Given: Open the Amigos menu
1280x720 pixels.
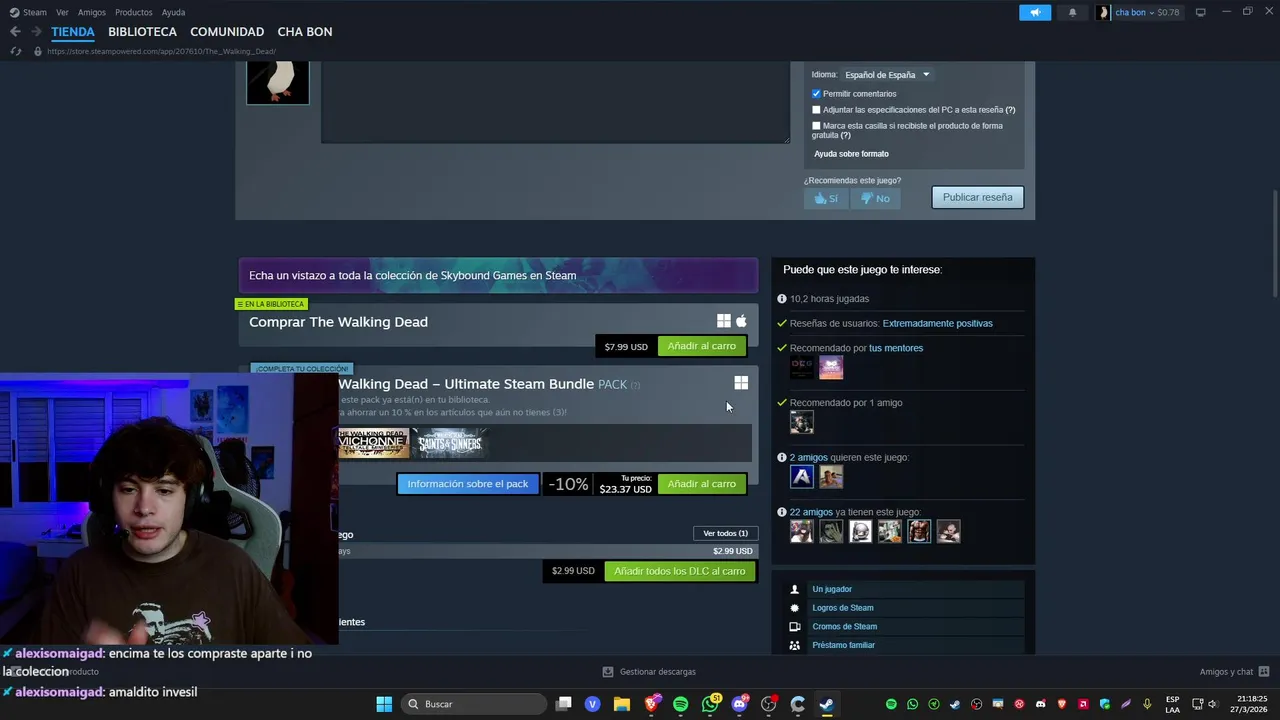Looking at the screenshot, I should pos(92,12).
